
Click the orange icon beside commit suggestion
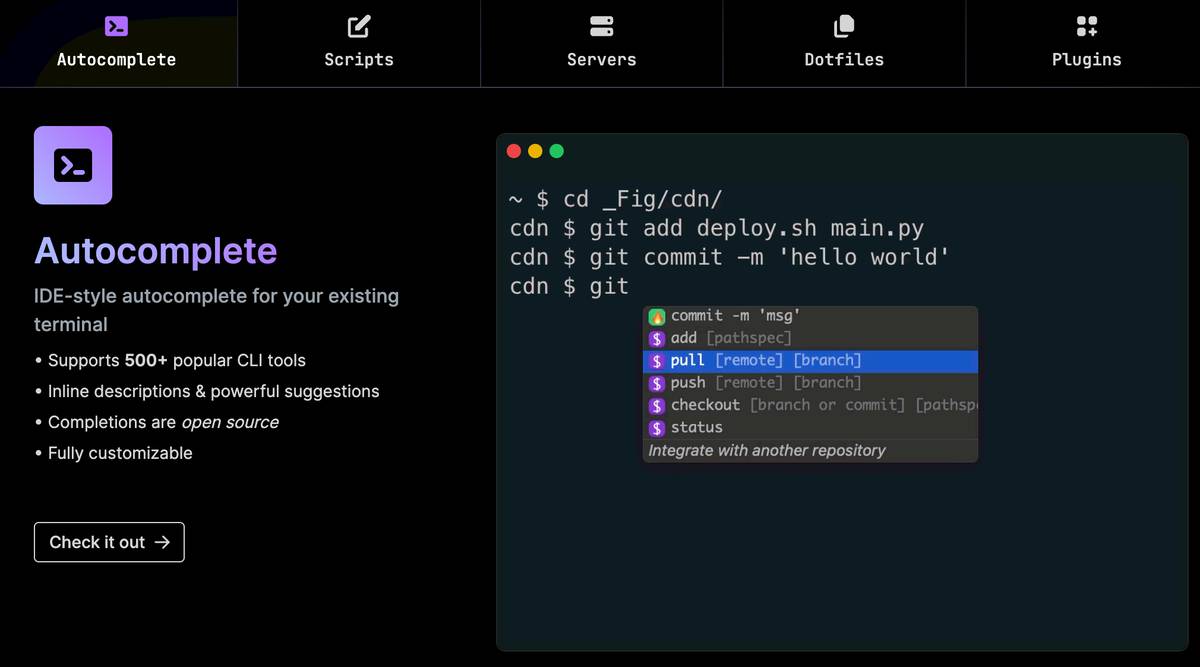(x=655, y=315)
